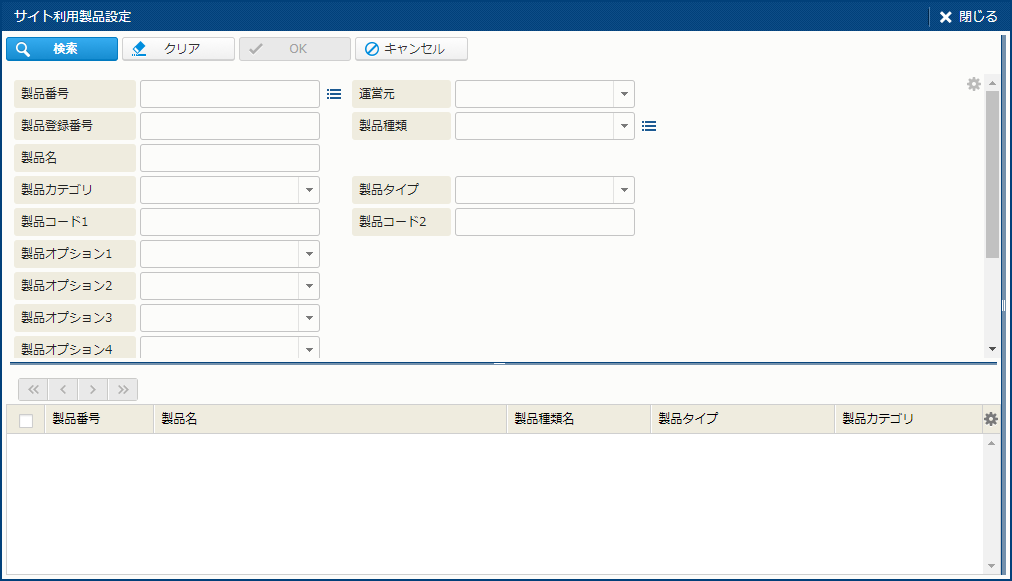Viewport: 1012px width, 581px height.
Task: Go to previous page of results
Action: point(62,390)
